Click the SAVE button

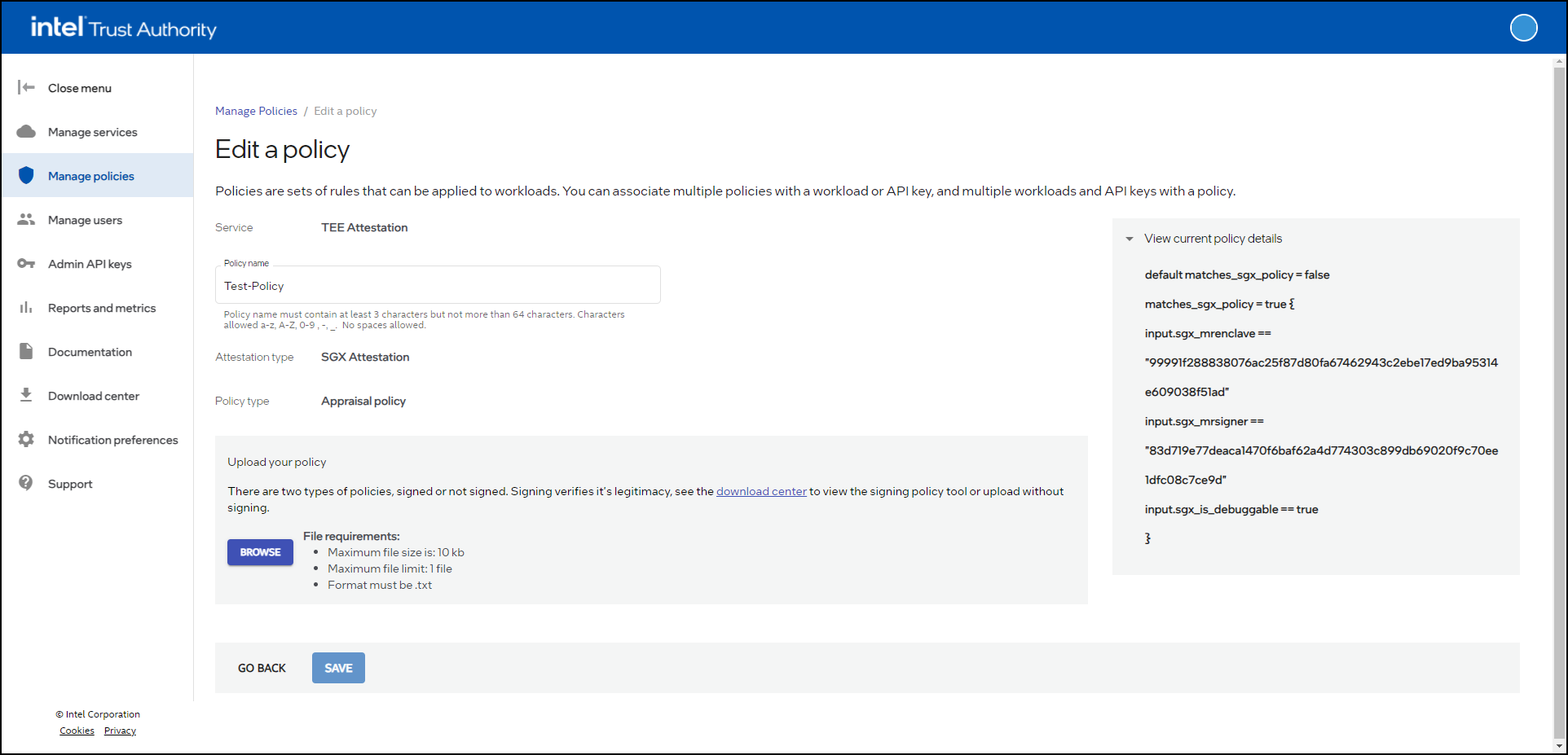(338, 668)
